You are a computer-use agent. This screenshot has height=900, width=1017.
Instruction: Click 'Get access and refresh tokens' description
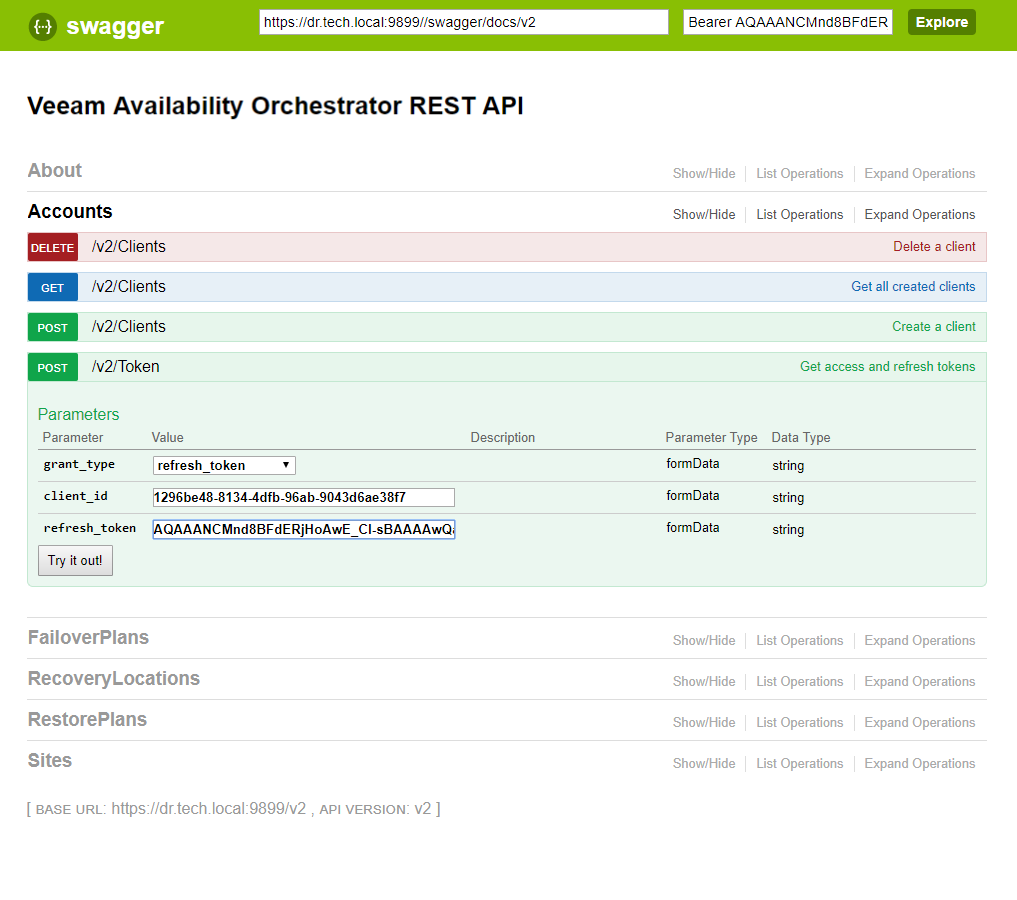(x=887, y=367)
